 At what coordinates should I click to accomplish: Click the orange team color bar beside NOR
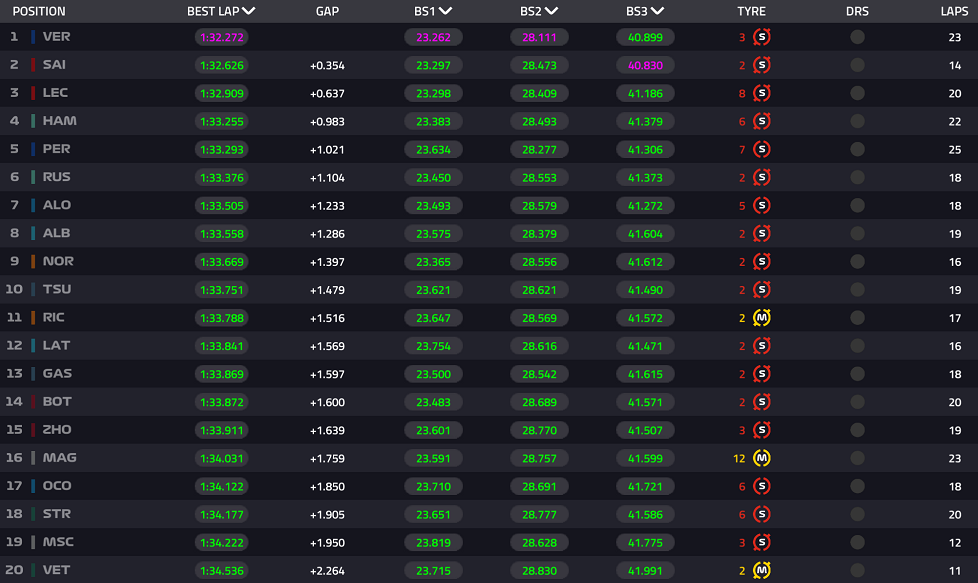[x=33, y=261]
